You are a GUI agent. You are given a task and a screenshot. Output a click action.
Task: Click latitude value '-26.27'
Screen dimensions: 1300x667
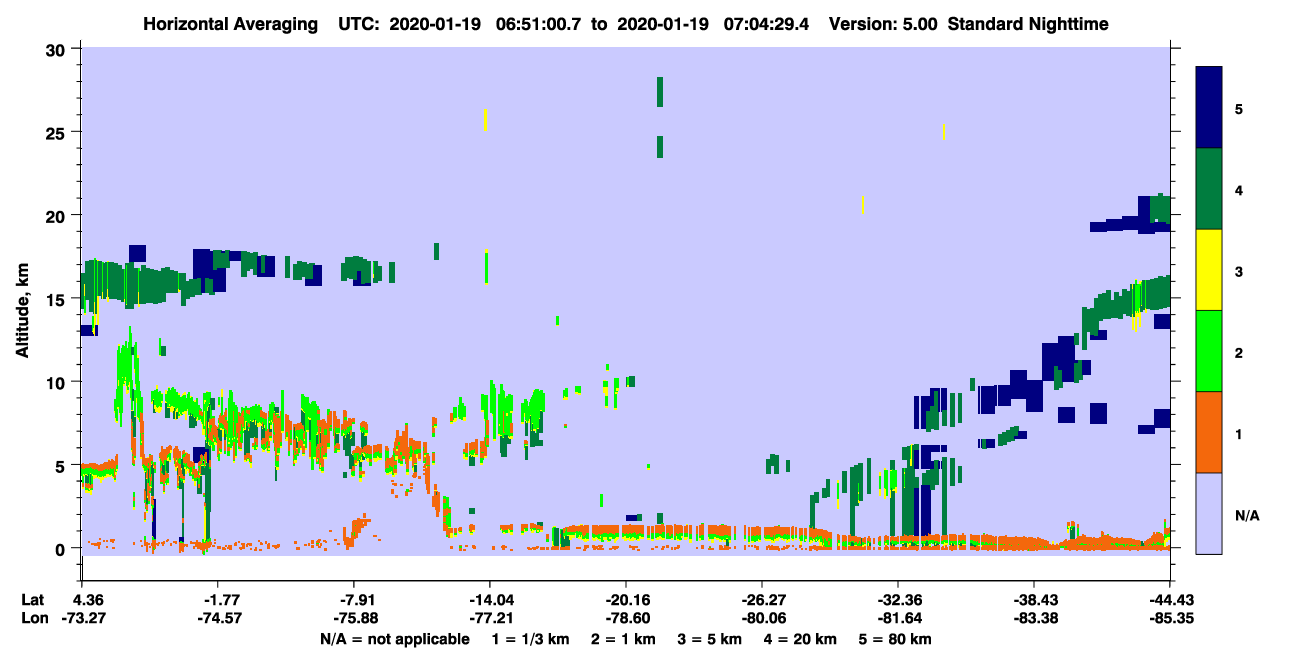pyautogui.click(x=761, y=600)
